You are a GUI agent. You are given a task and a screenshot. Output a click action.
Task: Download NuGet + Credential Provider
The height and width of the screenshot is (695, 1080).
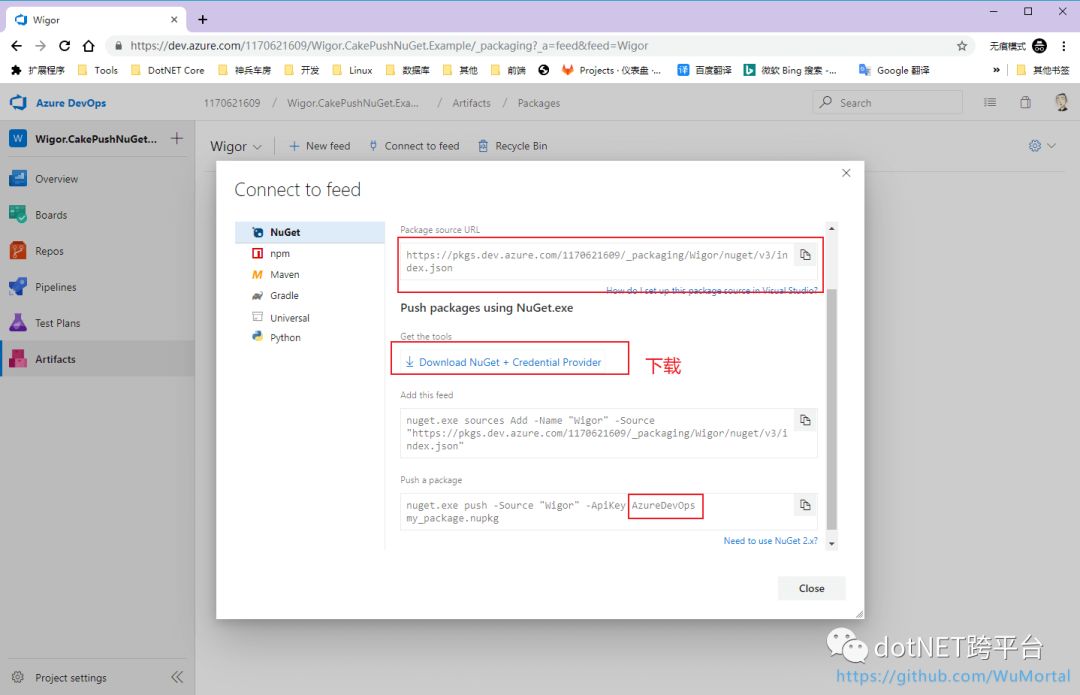(503, 362)
